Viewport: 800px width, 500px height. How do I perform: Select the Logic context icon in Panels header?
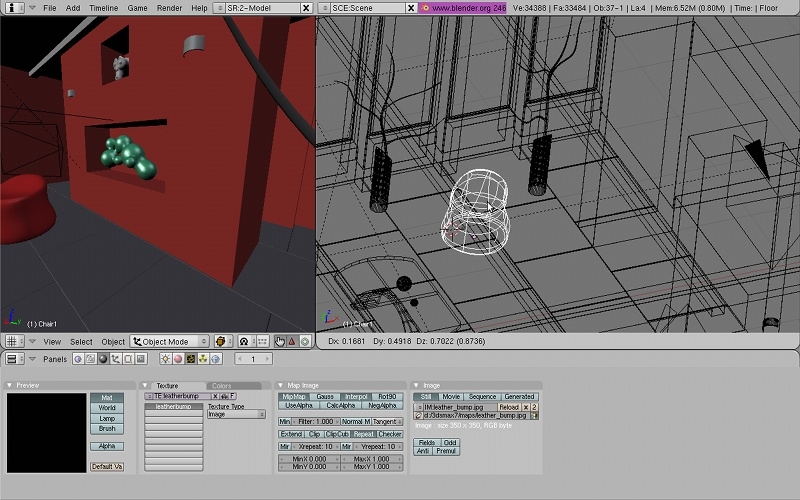coord(78,359)
